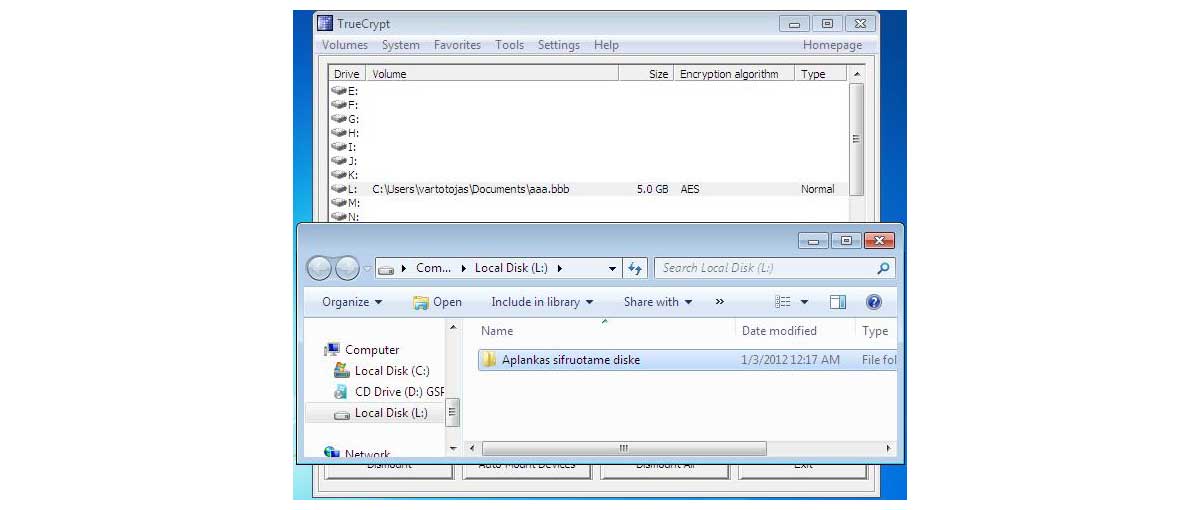Click the folder icon of Aplankas sifruotame diske
The width and height of the screenshot is (1200, 510).
pos(488,360)
